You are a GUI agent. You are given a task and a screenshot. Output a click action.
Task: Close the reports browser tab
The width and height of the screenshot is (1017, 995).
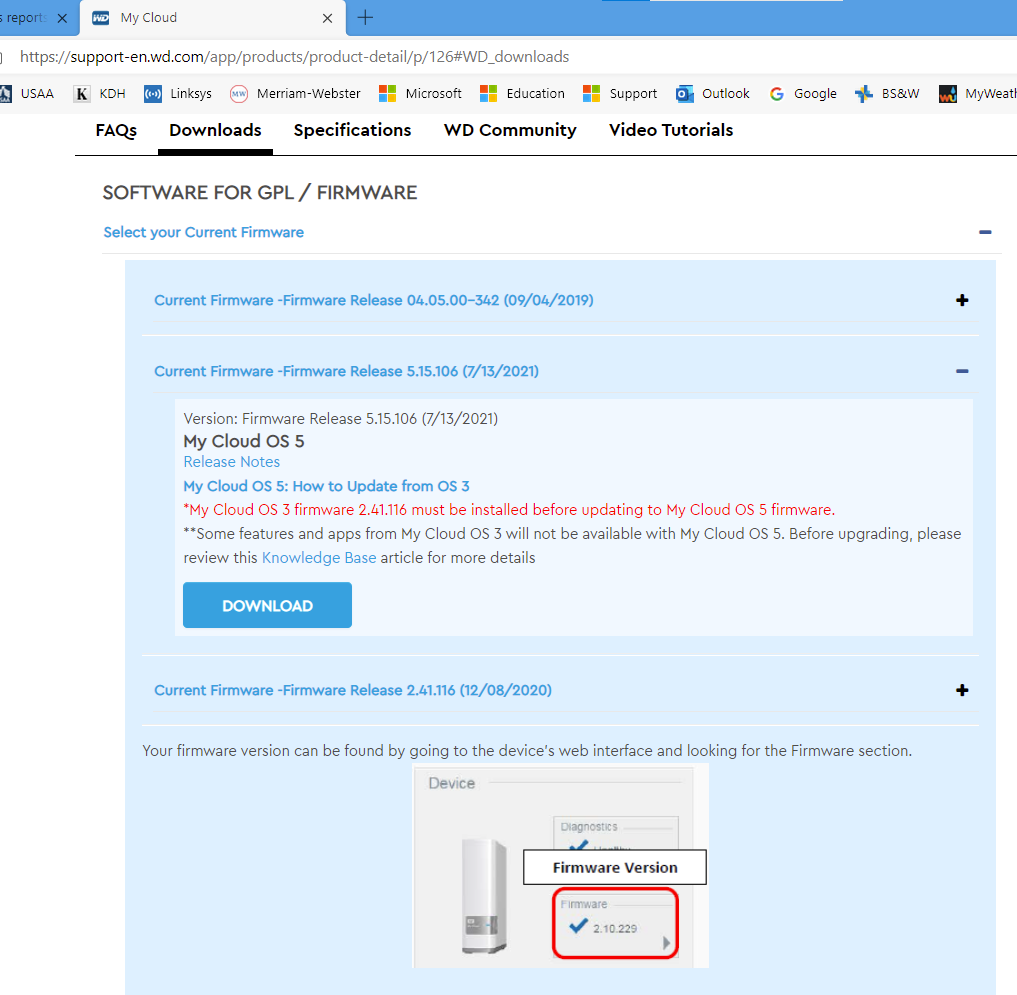point(62,18)
